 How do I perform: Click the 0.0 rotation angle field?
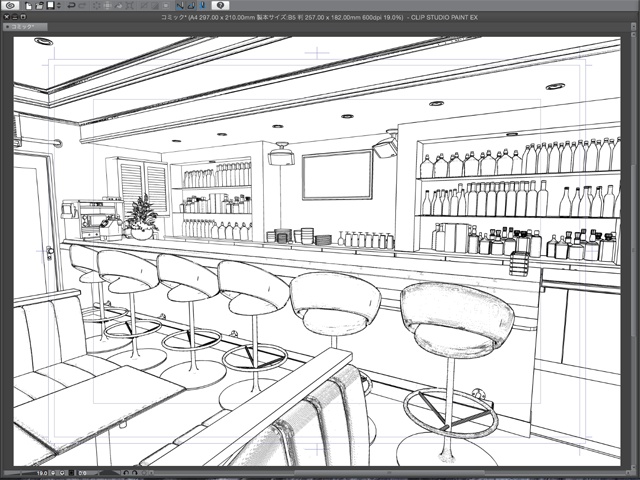[x=82, y=473]
